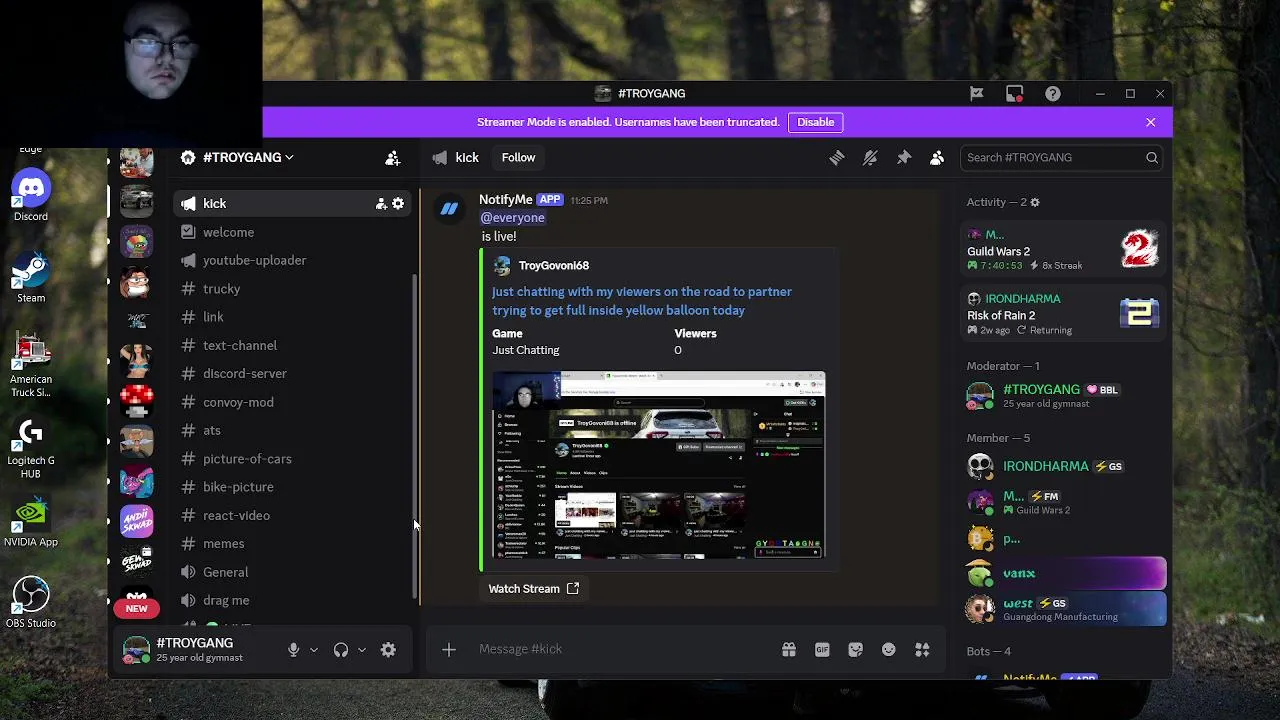Select the welcome channel

(x=291, y=232)
